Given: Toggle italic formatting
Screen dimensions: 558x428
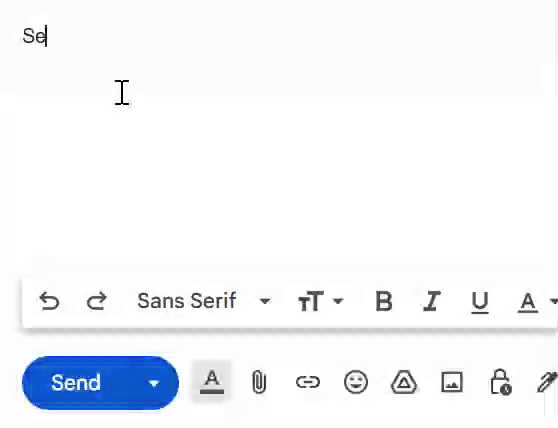Looking at the screenshot, I should coord(431,301).
